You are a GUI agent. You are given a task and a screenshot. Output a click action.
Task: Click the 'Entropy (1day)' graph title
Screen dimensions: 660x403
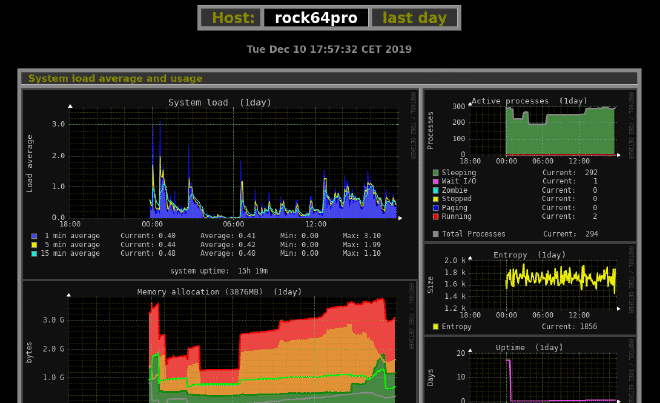tap(530, 255)
